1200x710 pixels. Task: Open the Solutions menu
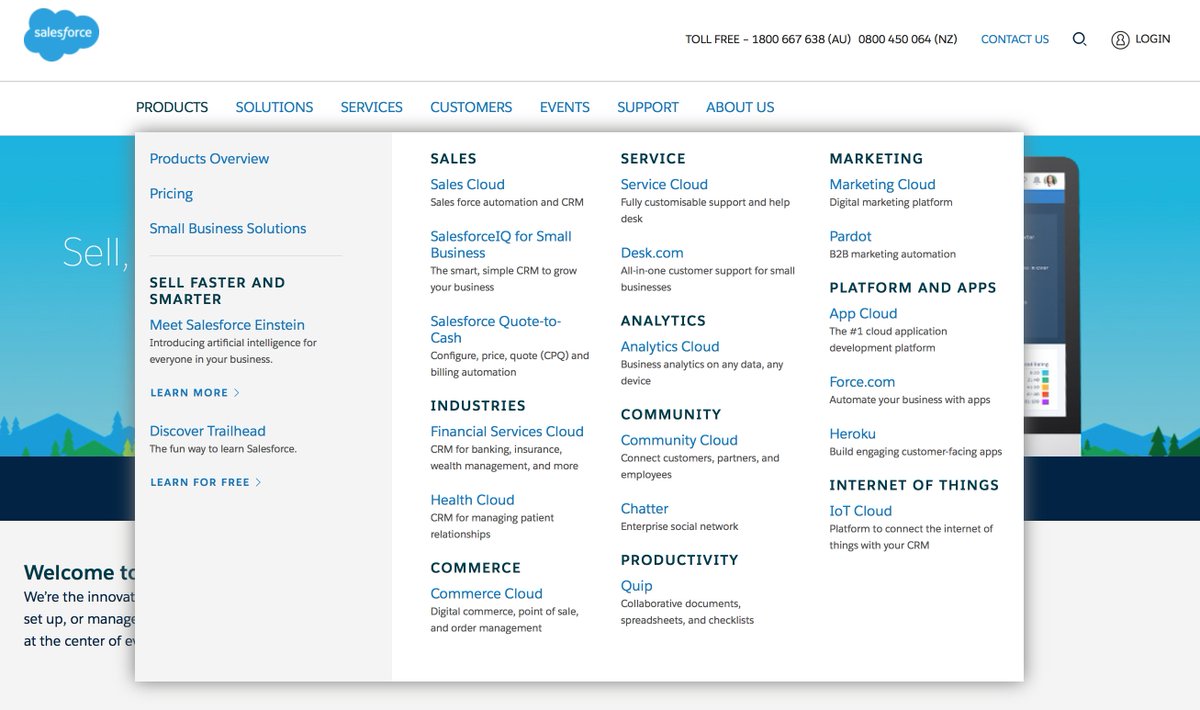(x=274, y=107)
